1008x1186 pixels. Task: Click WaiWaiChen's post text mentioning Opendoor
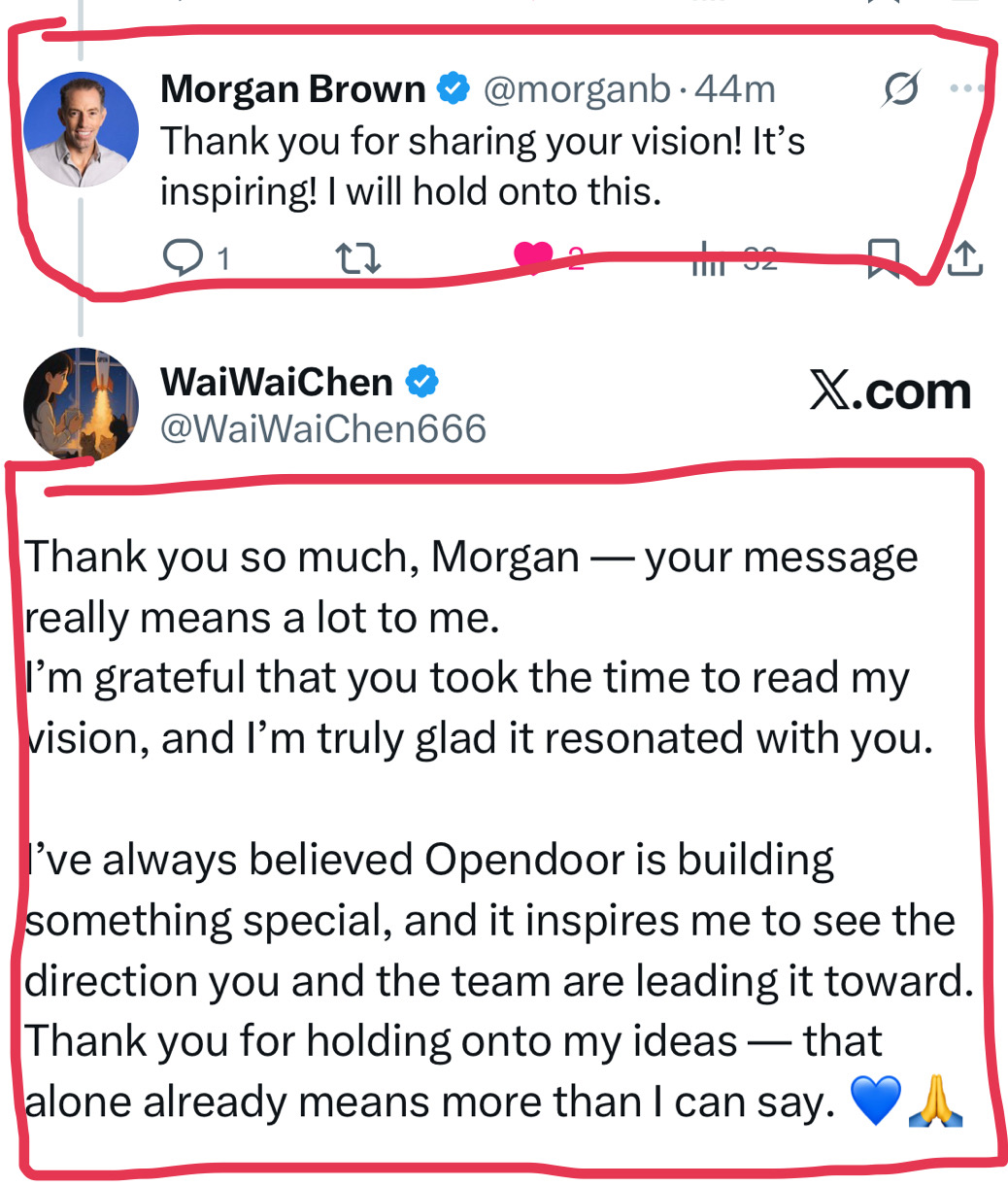[498, 980]
